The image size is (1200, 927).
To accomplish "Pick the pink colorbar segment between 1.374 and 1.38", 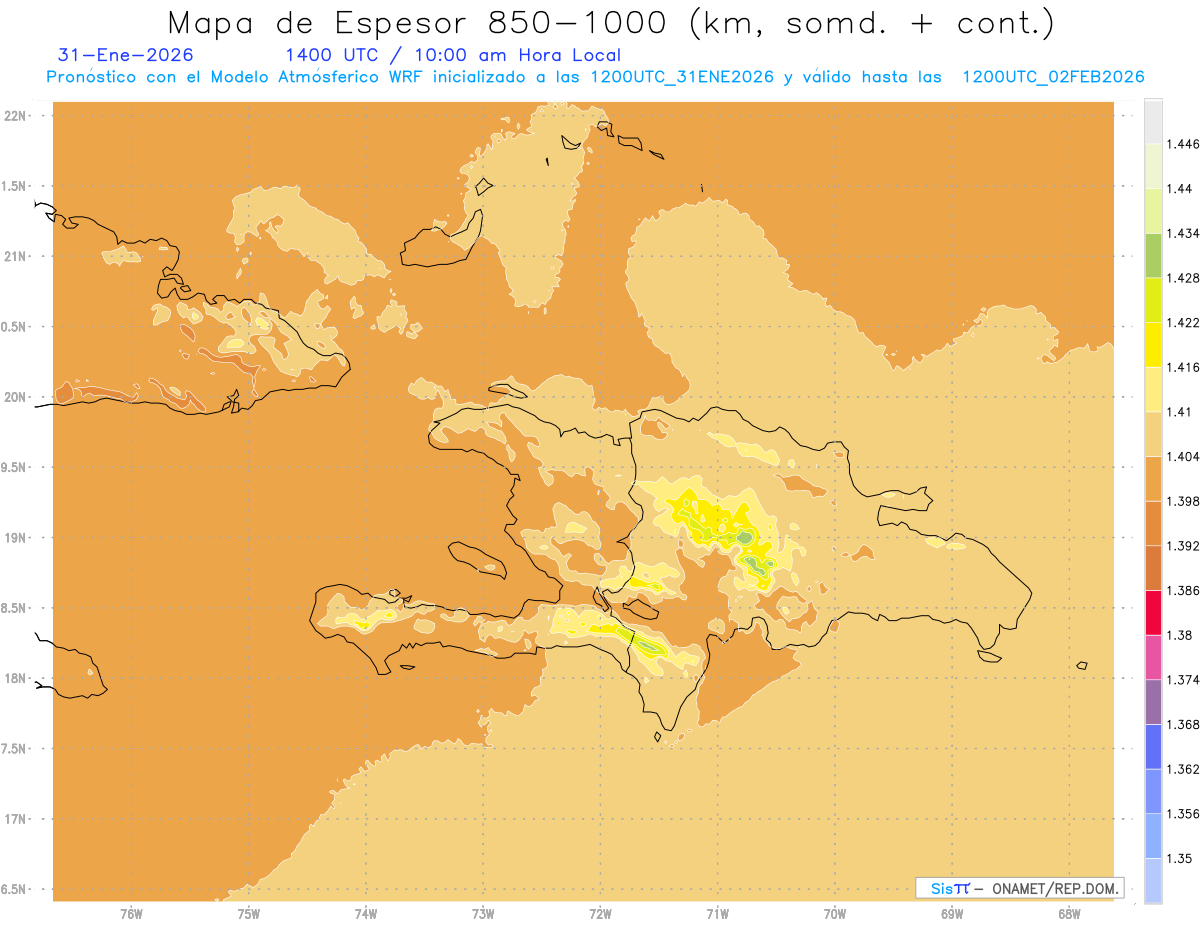I will tap(1153, 657).
